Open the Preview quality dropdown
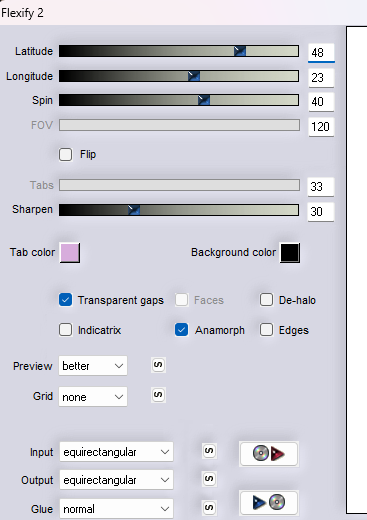Screen dimensions: 367x520 click(93, 366)
